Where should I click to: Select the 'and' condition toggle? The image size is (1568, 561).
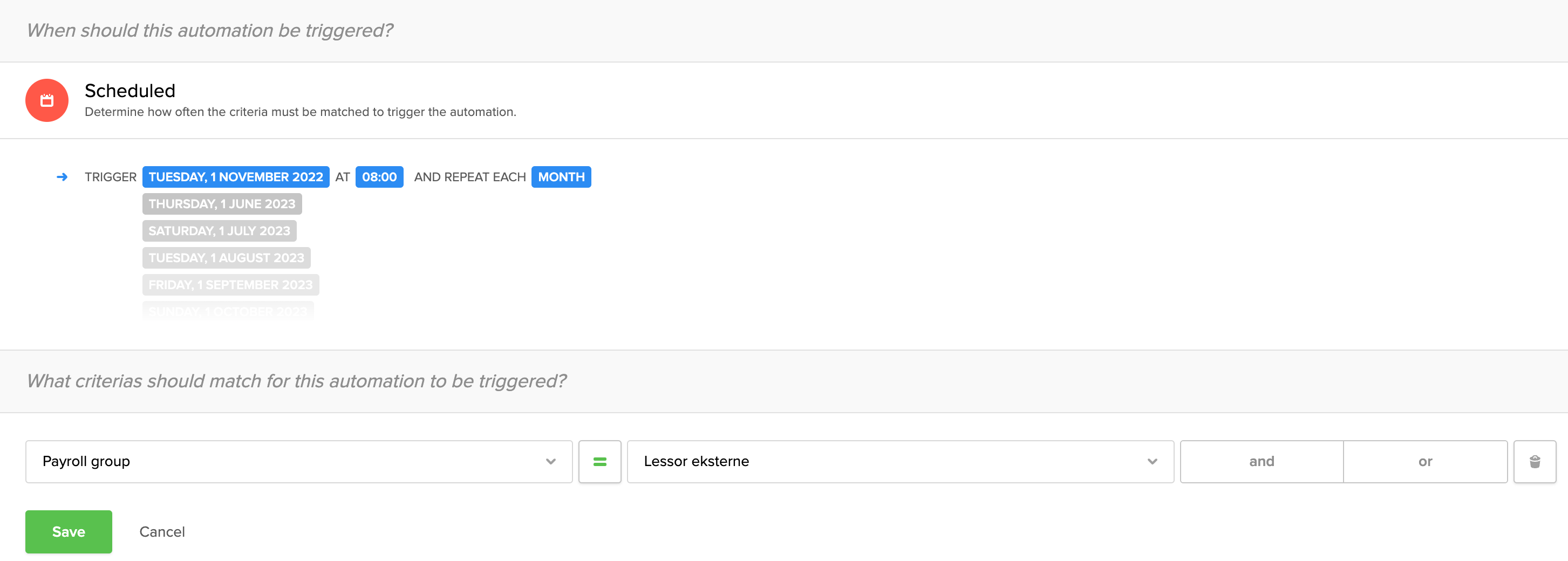coord(1261,462)
